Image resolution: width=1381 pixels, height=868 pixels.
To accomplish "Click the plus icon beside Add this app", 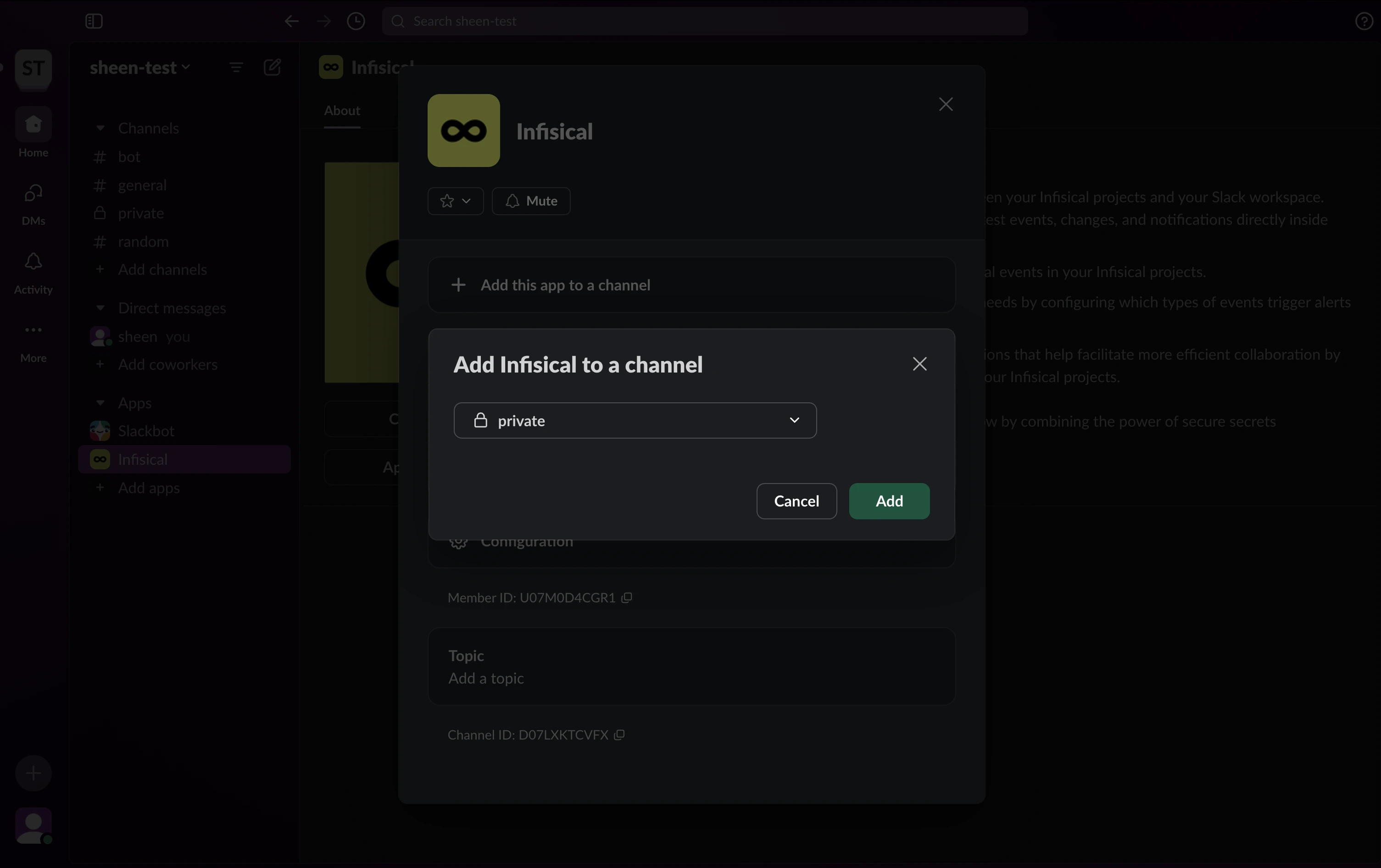I will (x=458, y=285).
